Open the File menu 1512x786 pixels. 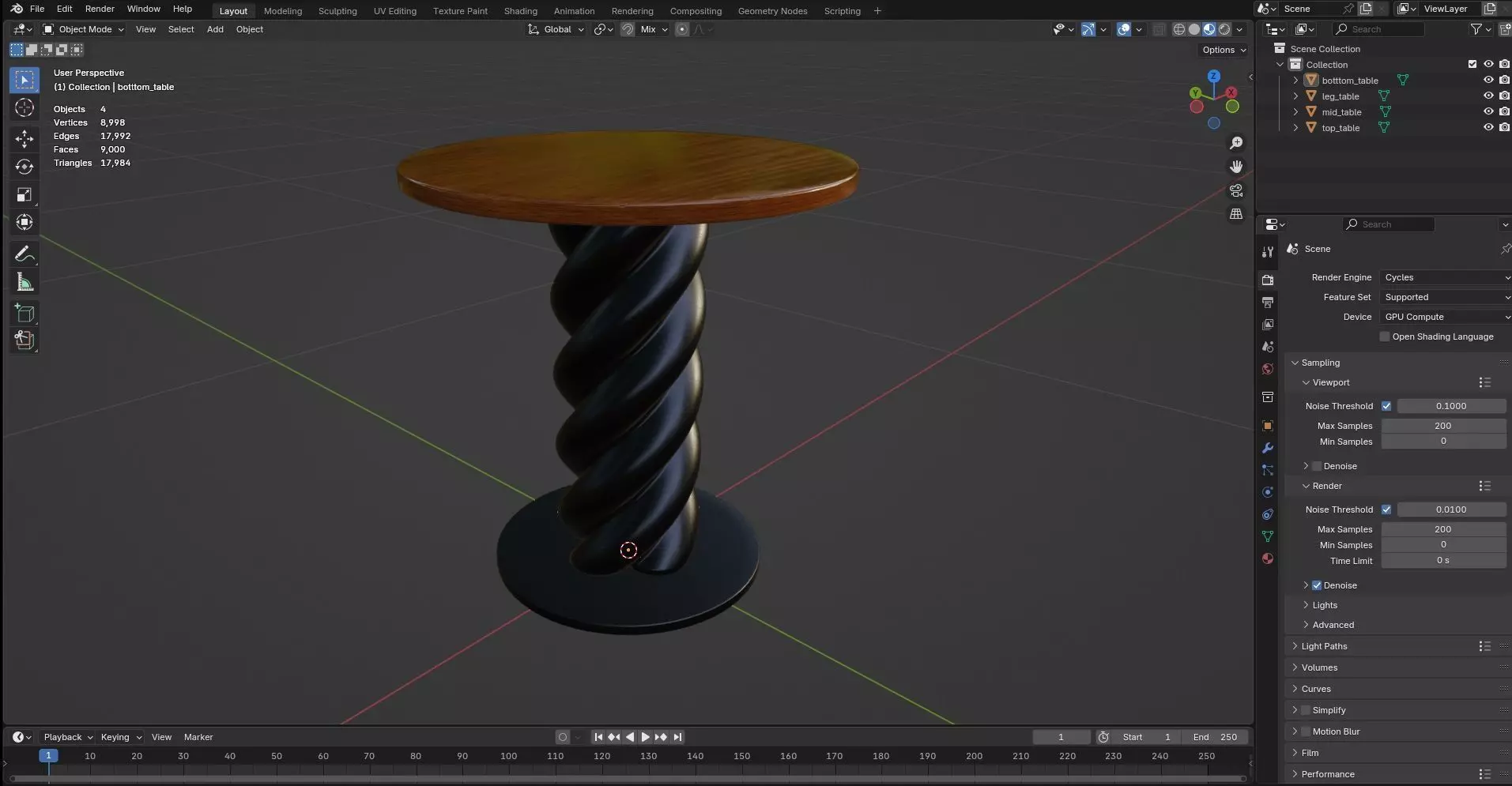pos(37,9)
